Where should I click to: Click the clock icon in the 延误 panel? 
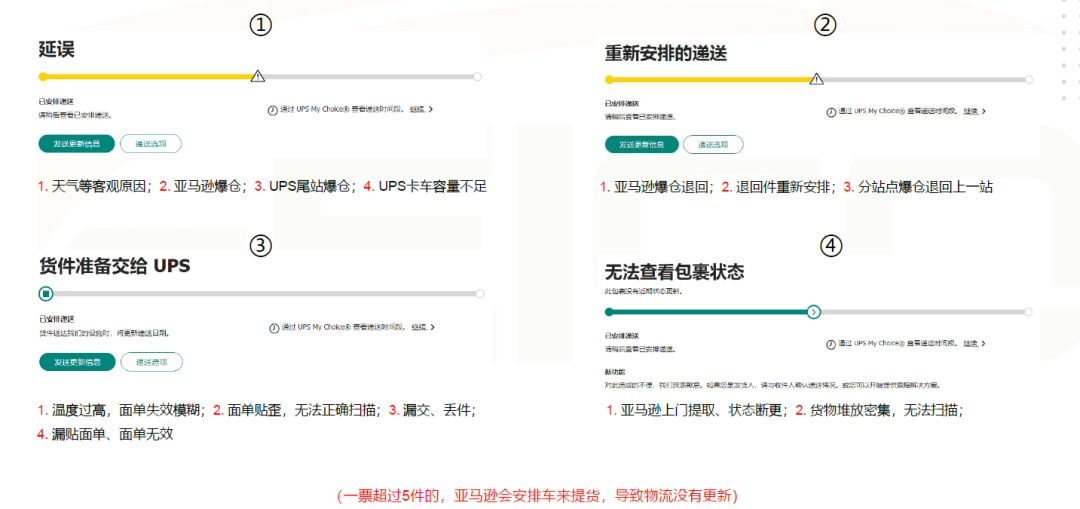tap(272, 110)
